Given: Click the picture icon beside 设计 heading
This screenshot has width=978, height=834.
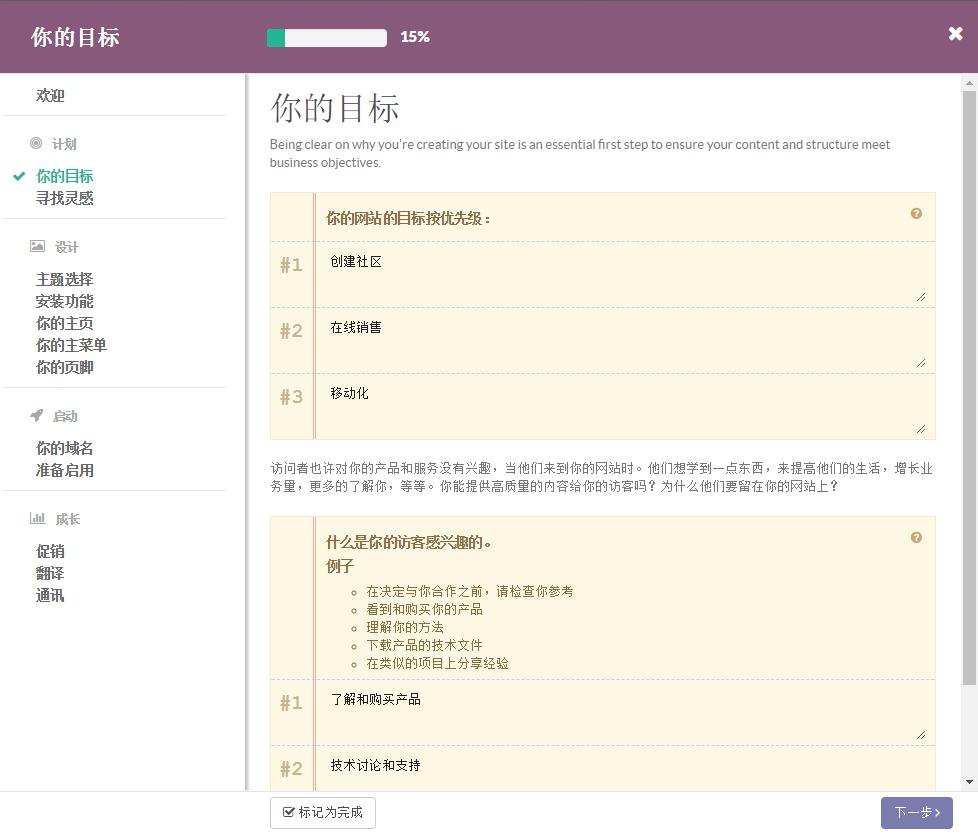Looking at the screenshot, I should 38,247.
